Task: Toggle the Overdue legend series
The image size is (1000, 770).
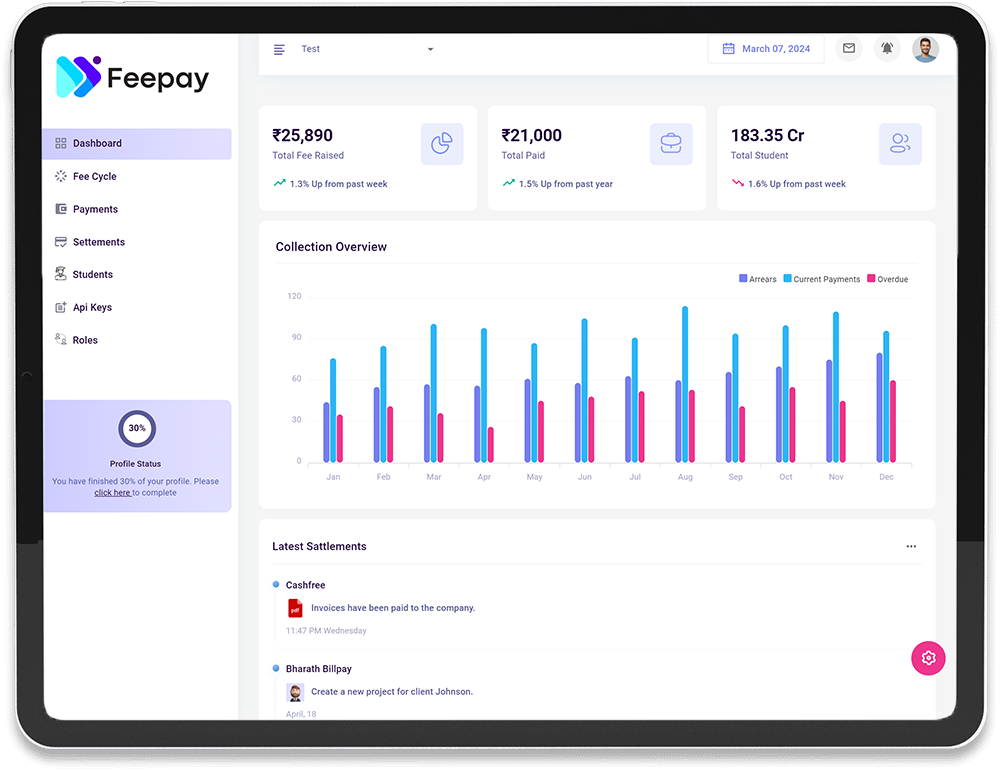Action: [x=887, y=279]
